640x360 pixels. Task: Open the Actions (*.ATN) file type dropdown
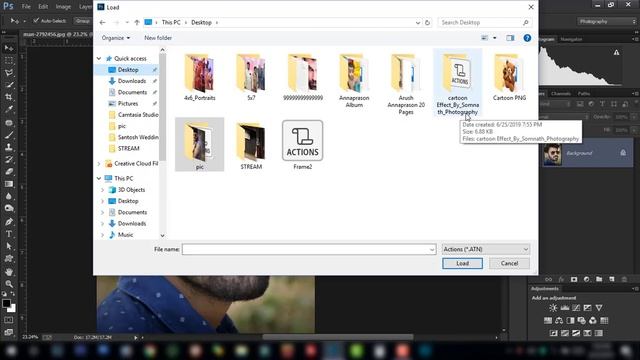pyautogui.click(x=486, y=249)
